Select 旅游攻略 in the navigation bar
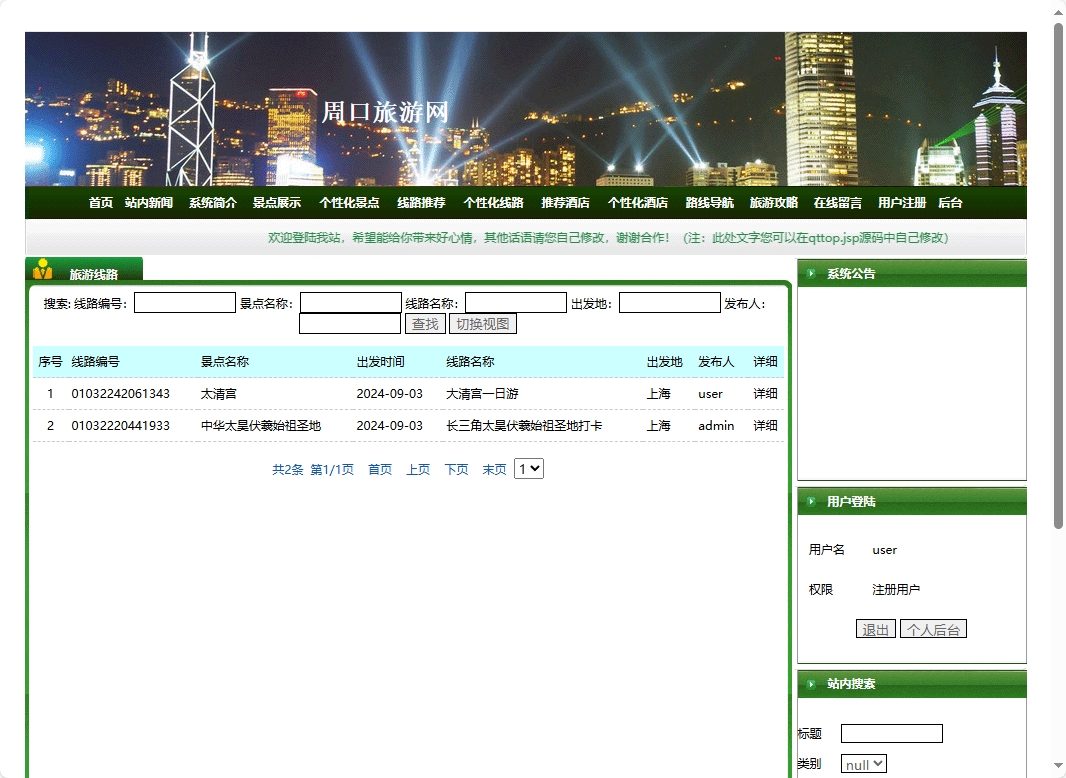 point(774,202)
